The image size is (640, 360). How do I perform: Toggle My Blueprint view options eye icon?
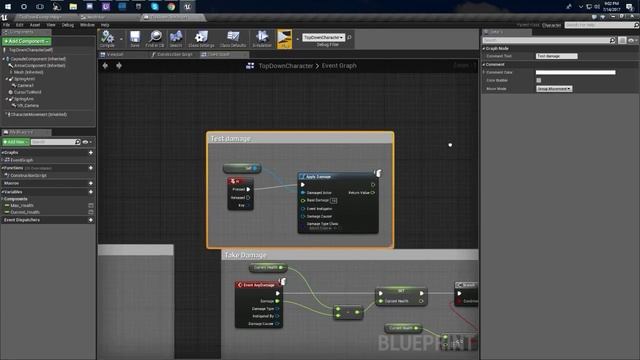(x=86, y=142)
